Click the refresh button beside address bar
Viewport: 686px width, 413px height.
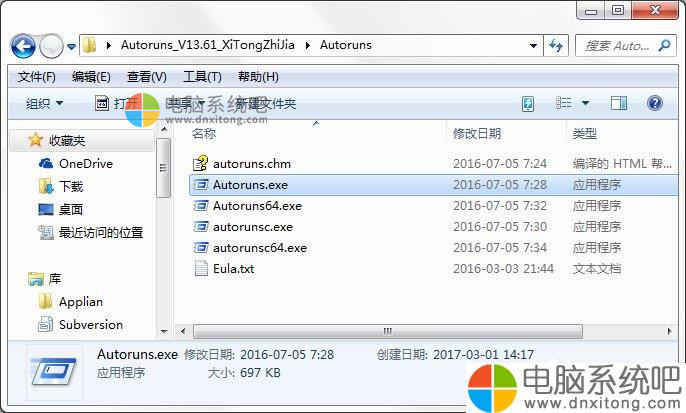[556, 46]
